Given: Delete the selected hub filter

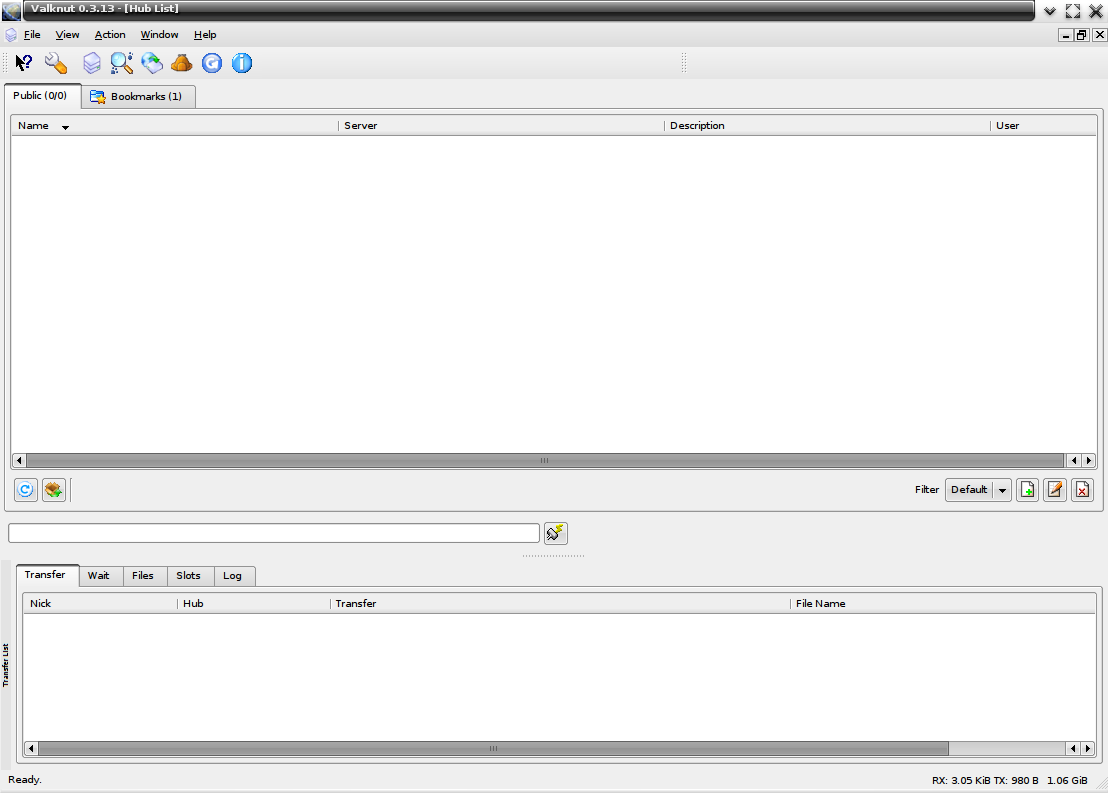Looking at the screenshot, I should point(1083,490).
